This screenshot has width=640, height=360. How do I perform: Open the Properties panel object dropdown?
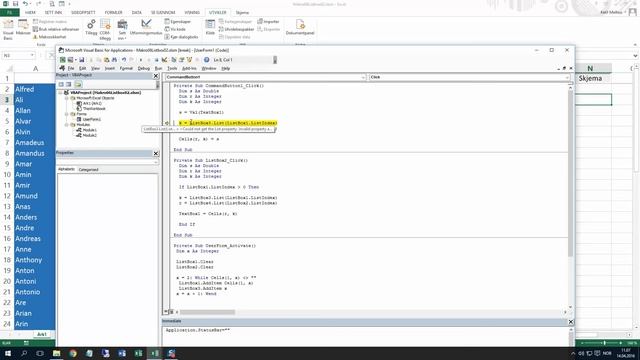tap(156, 162)
